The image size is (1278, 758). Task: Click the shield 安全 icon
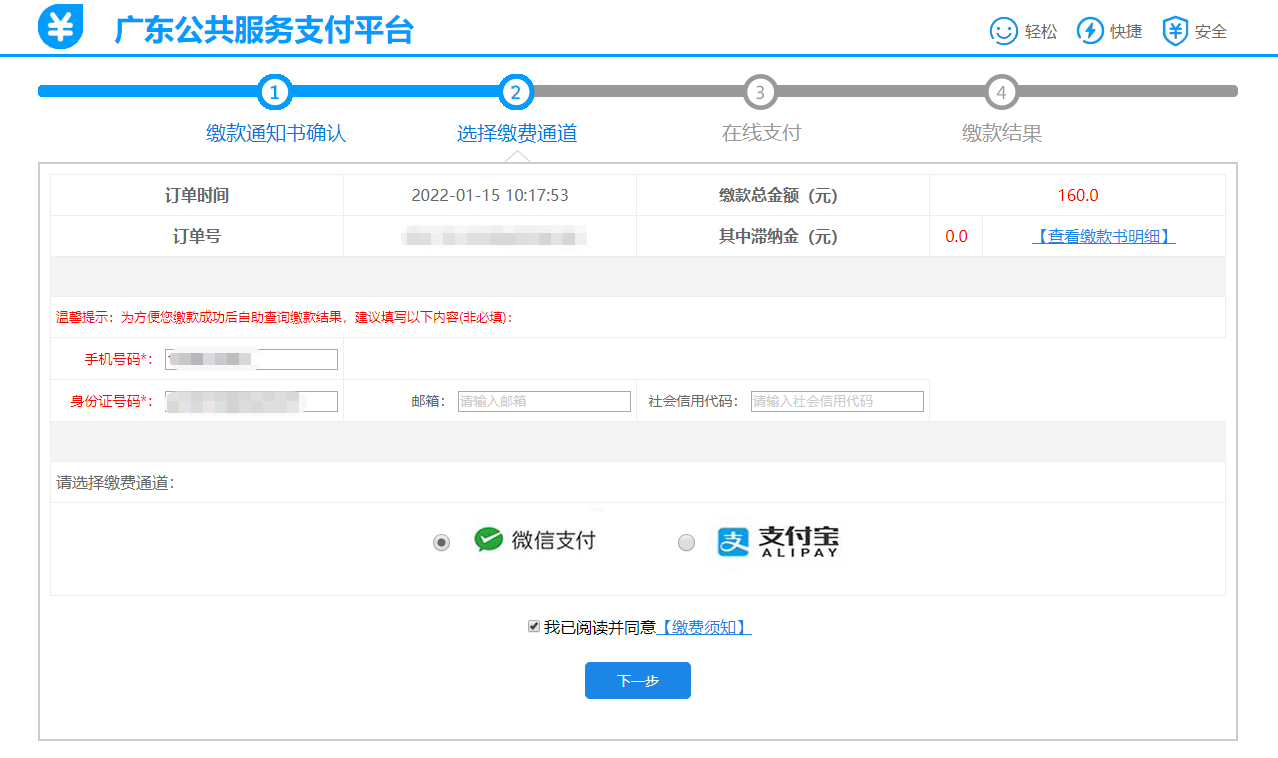click(x=1175, y=31)
